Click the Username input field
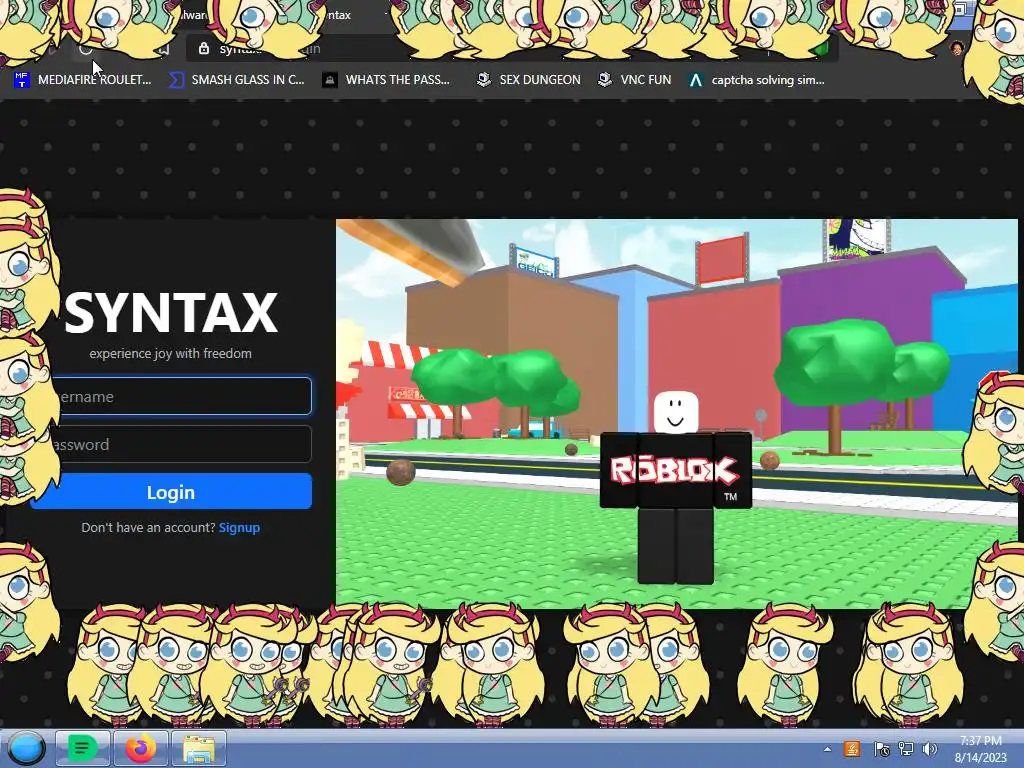The image size is (1024, 768). (x=171, y=396)
